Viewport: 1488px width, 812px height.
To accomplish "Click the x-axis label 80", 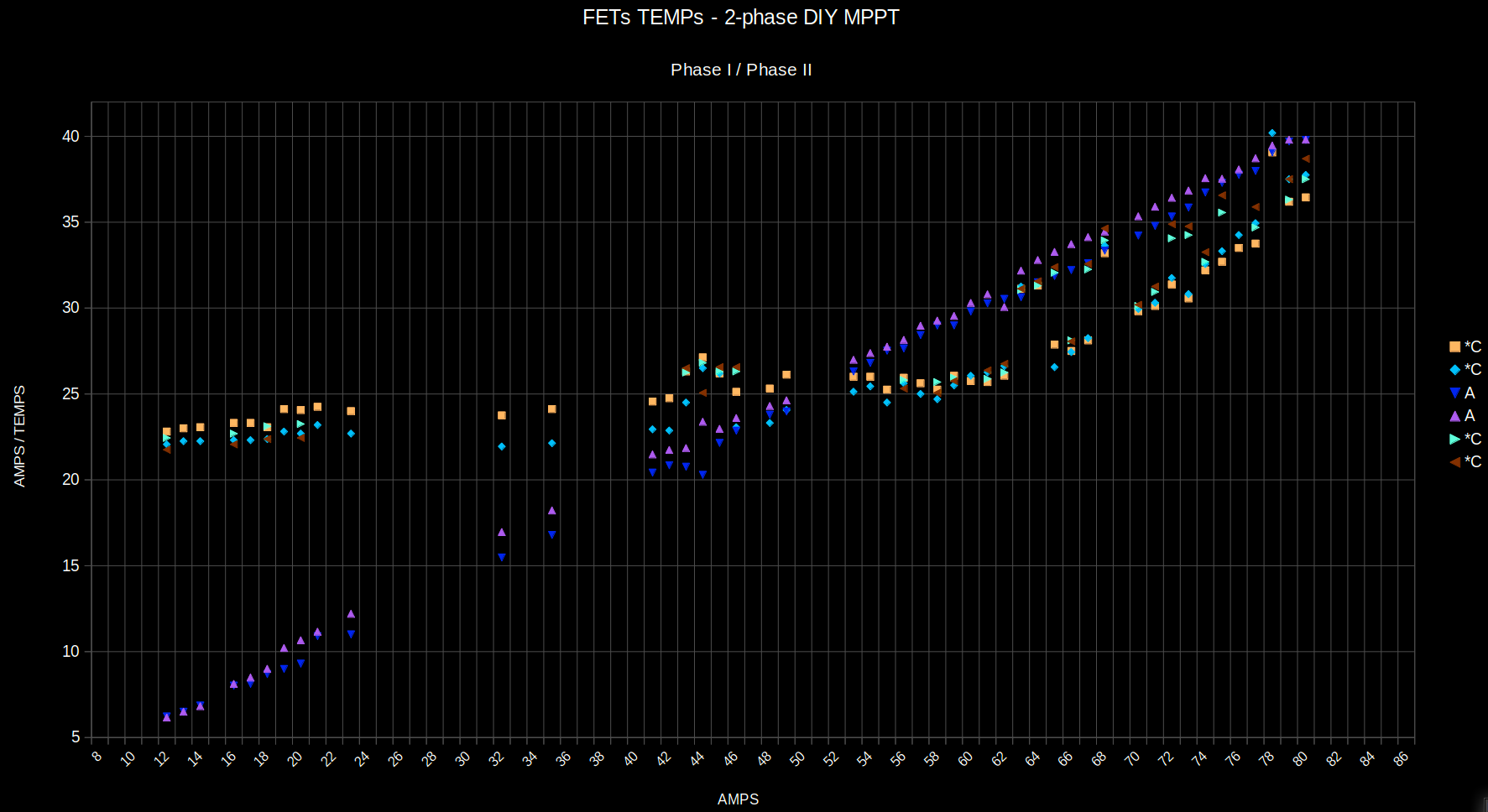I will 1301,759.
